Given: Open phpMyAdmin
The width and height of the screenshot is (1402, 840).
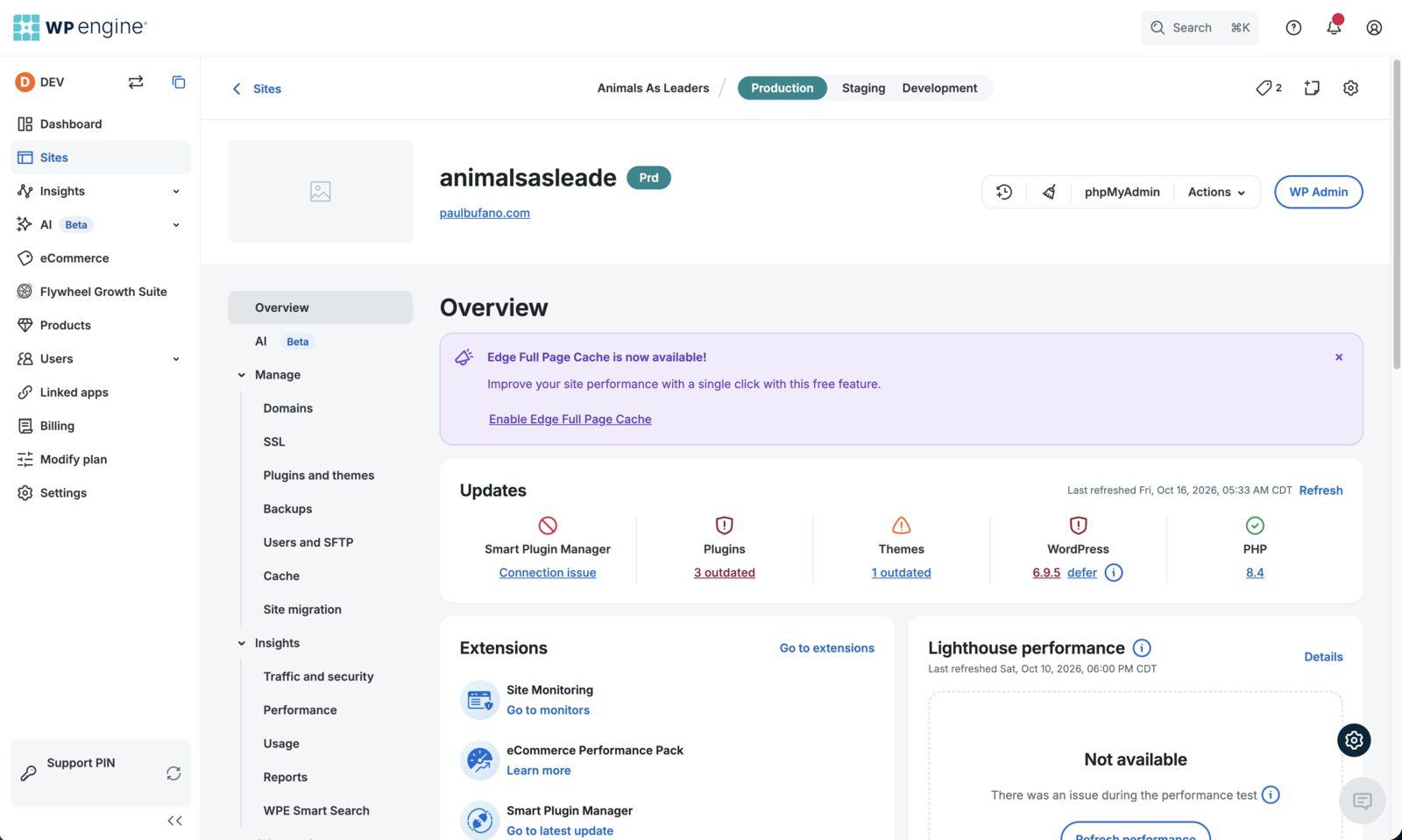Looking at the screenshot, I should pyautogui.click(x=1122, y=192).
